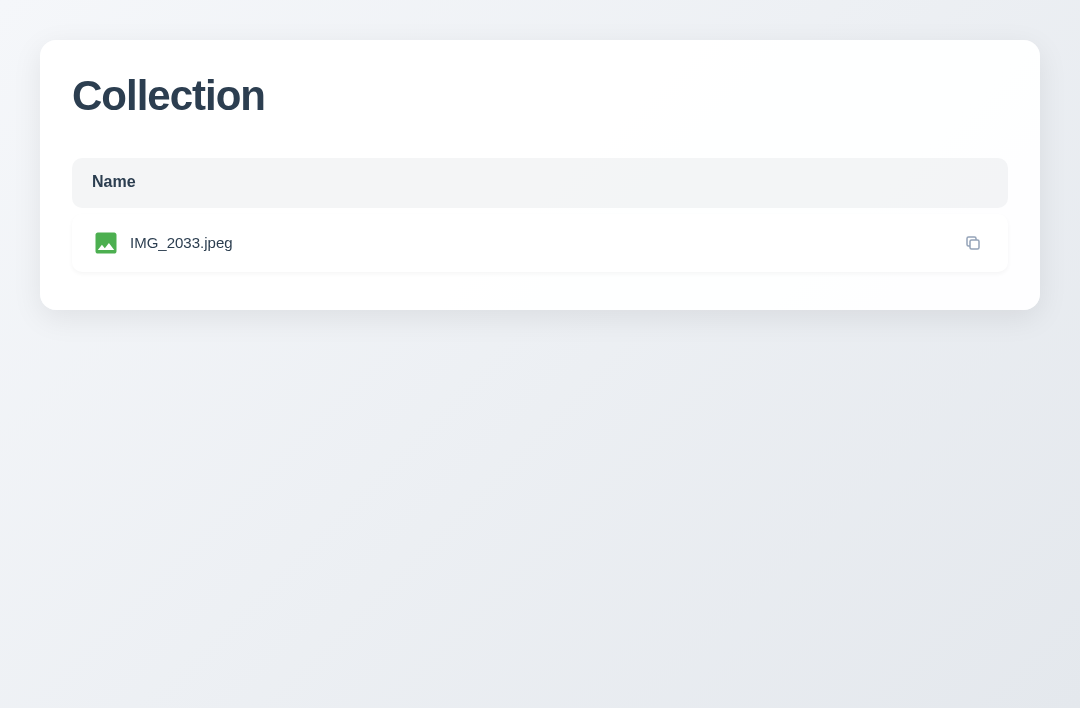Focus the file list row containing IMG_2033.jpeg
The height and width of the screenshot is (708, 1080).
pyautogui.click(x=540, y=243)
